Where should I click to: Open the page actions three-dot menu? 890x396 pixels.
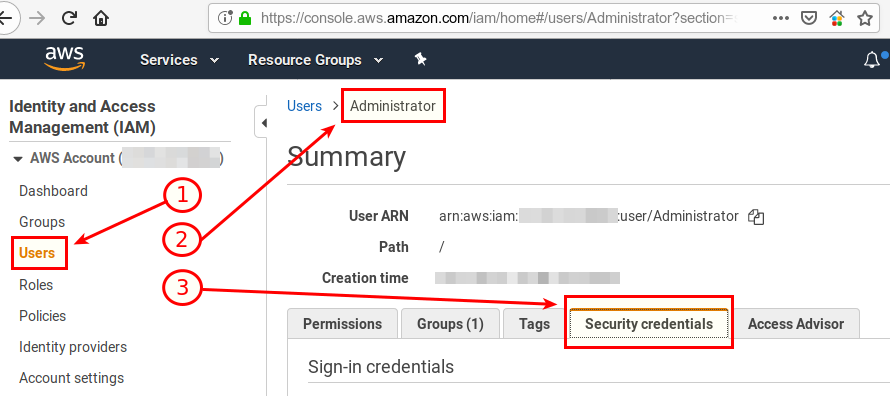coord(781,19)
